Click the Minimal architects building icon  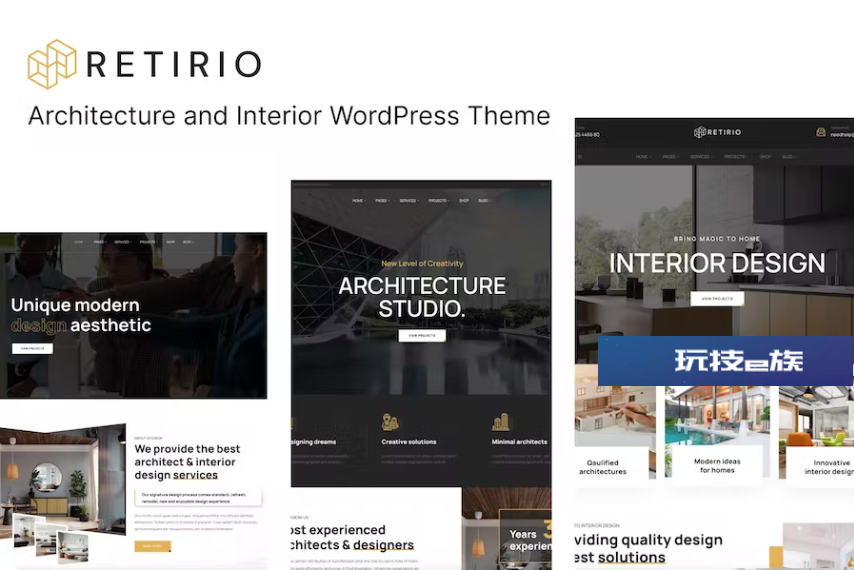click(x=500, y=422)
